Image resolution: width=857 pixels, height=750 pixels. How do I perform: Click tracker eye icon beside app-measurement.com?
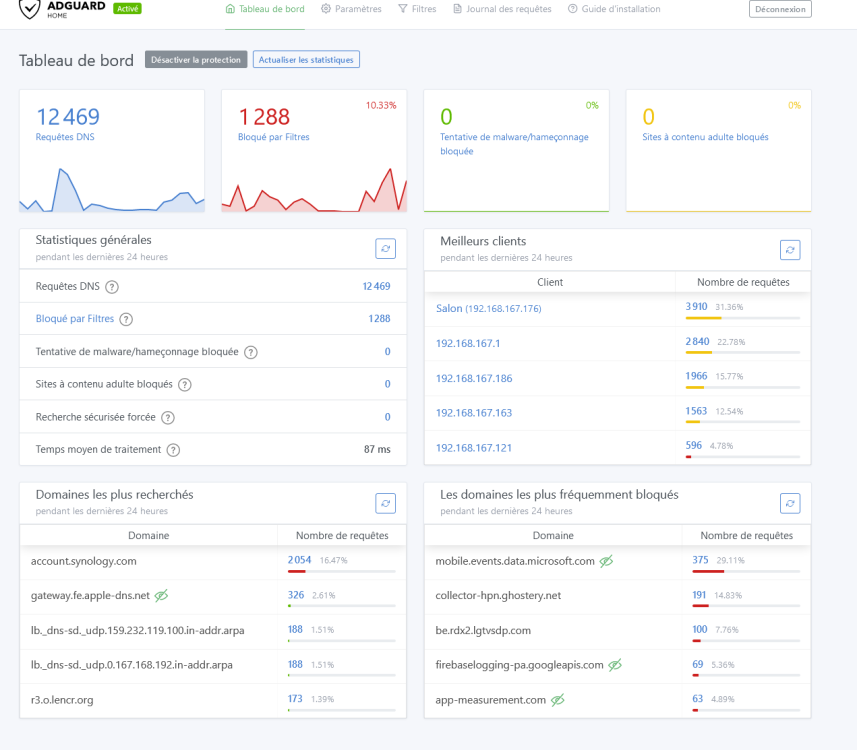[x=557, y=700]
